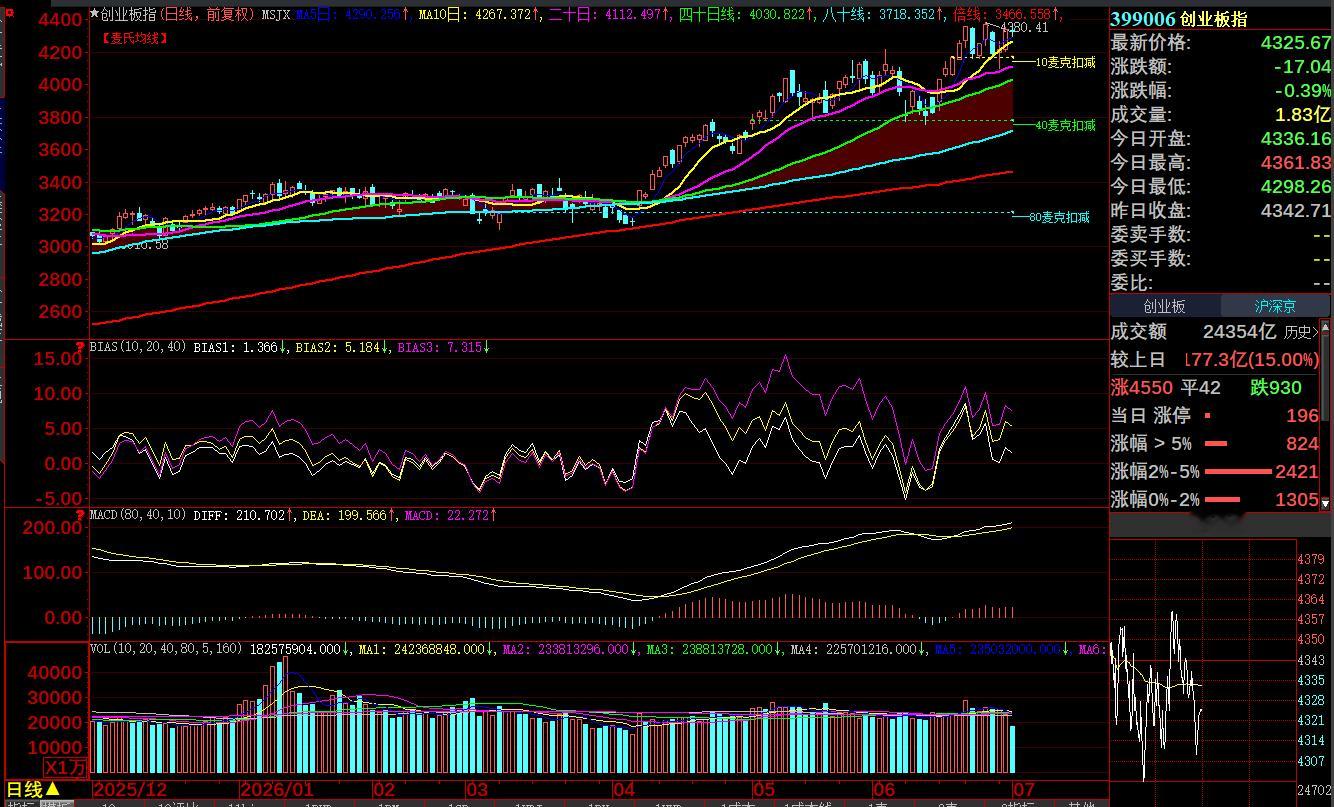1334x807 pixels.
Task: Click the 四十日线 4030.822 legend value
Action: (746, 15)
